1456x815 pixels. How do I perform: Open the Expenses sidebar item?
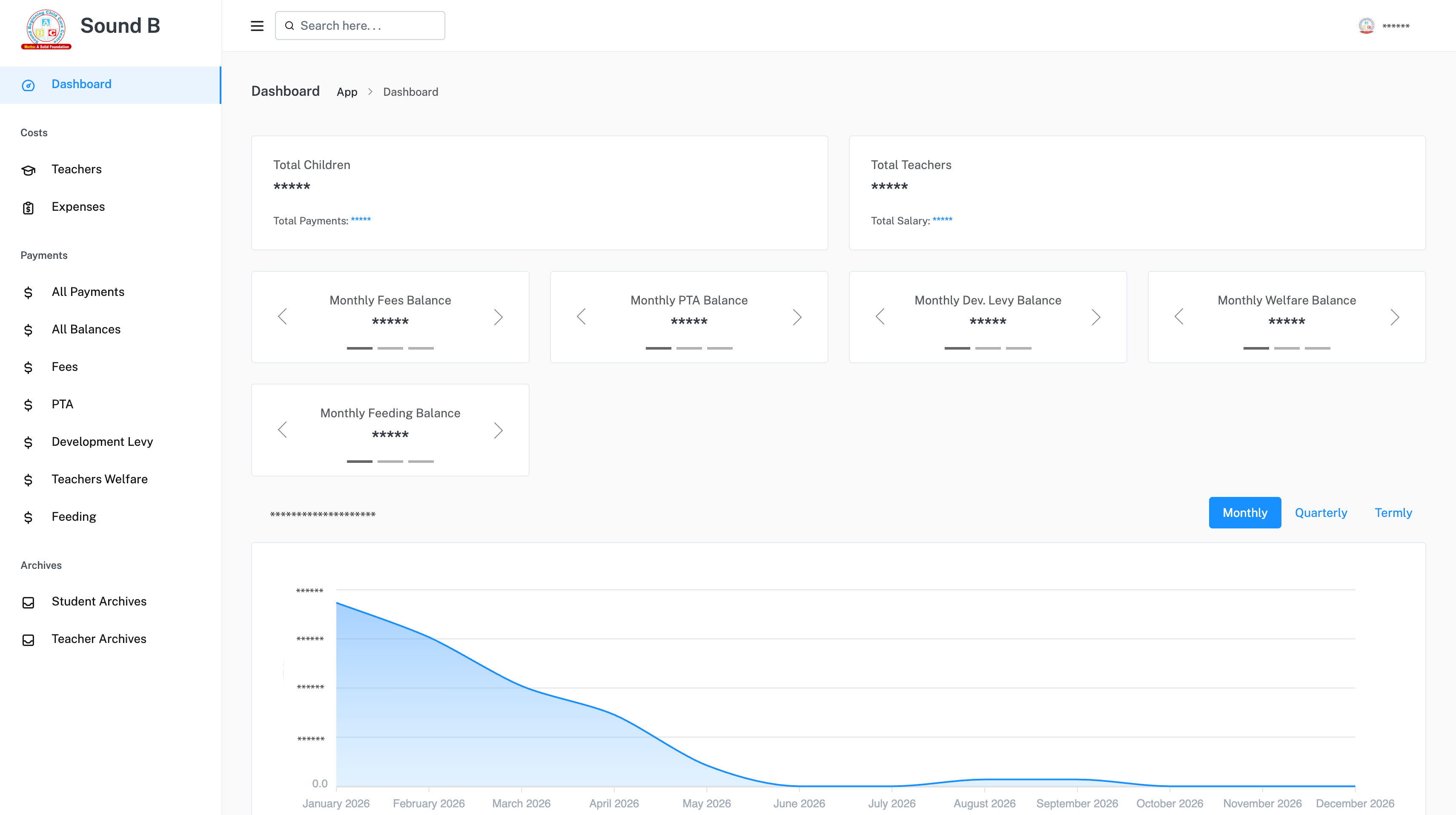point(111,207)
